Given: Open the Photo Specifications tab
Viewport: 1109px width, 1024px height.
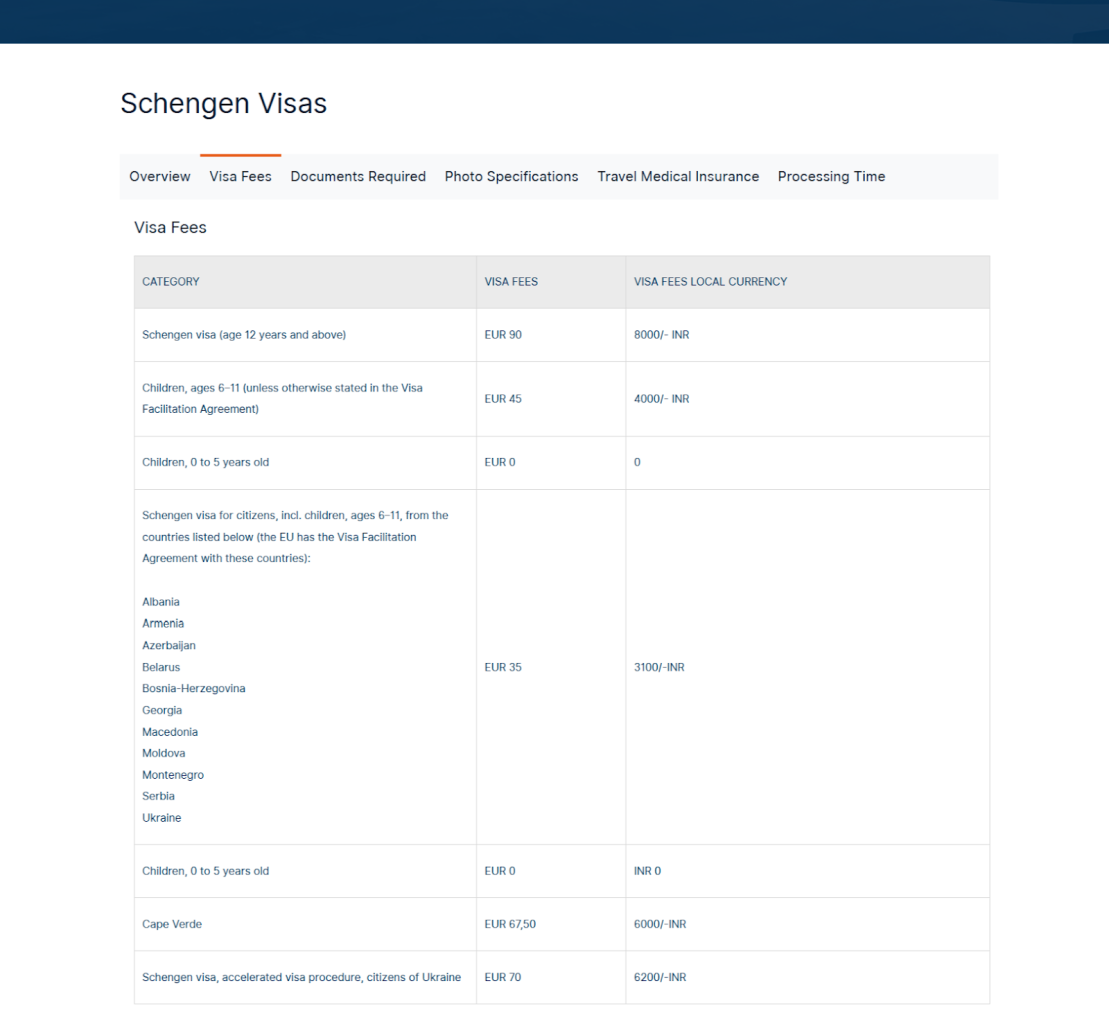Looking at the screenshot, I should pyautogui.click(x=511, y=177).
